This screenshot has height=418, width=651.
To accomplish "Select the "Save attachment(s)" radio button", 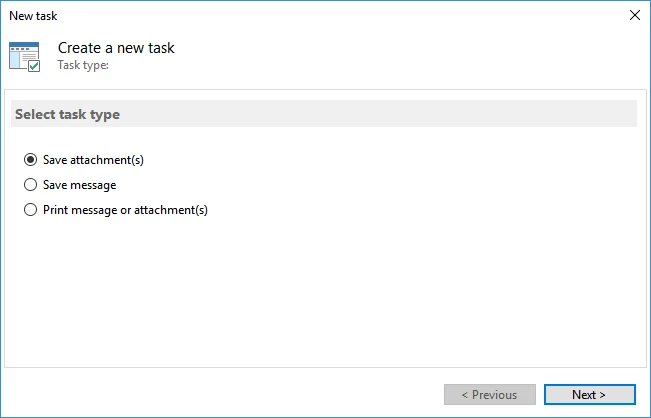I will point(30,159).
